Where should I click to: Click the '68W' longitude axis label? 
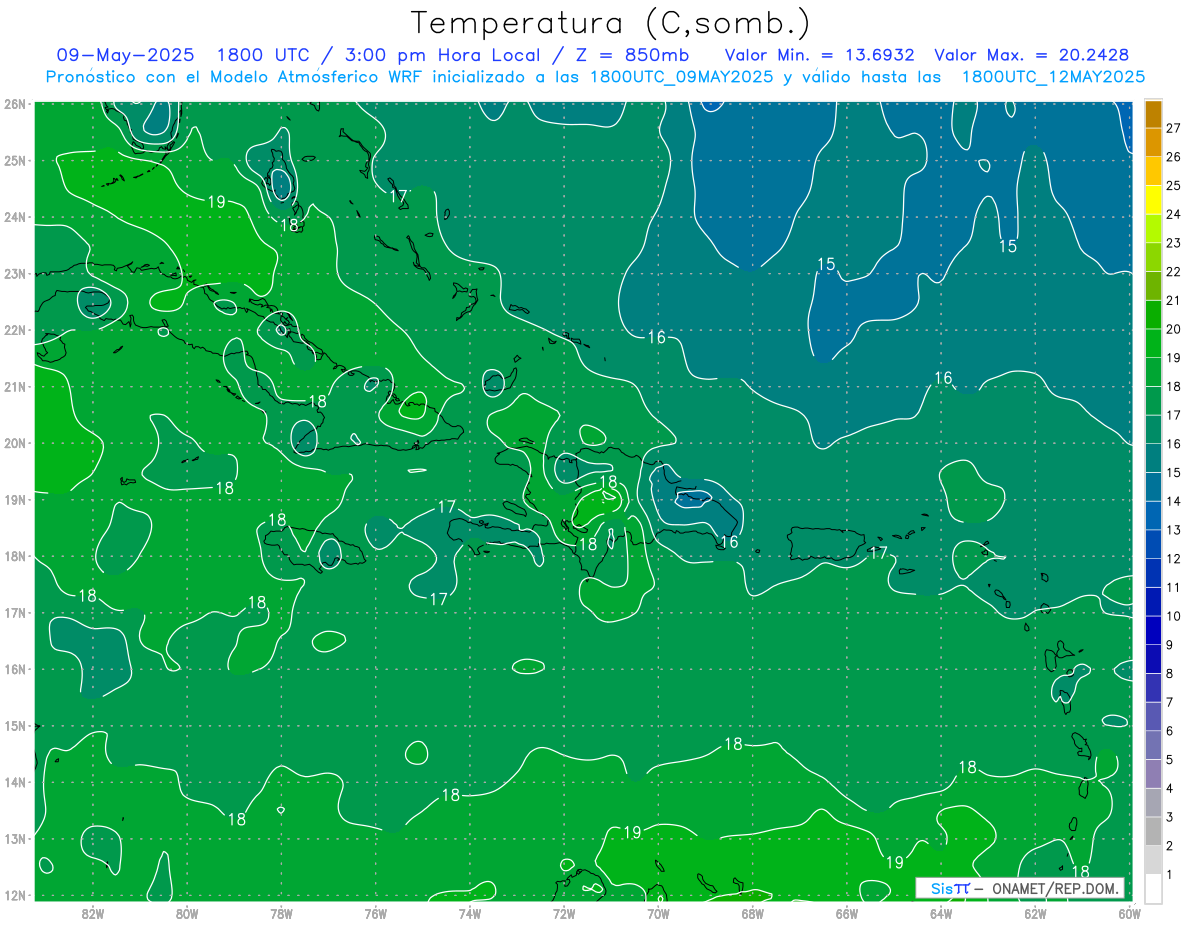[x=752, y=912]
